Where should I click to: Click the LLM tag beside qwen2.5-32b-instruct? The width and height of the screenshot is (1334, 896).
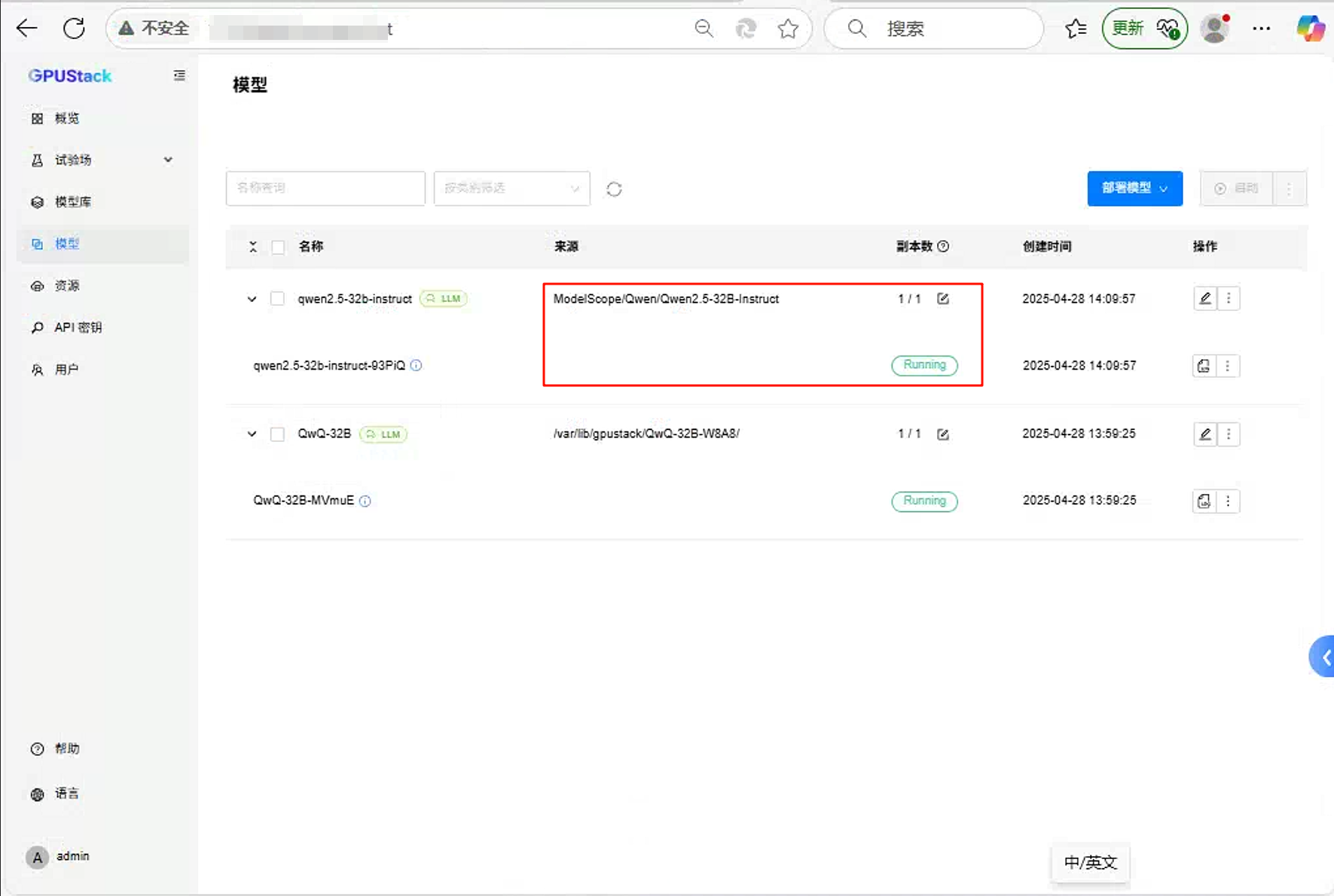[444, 299]
